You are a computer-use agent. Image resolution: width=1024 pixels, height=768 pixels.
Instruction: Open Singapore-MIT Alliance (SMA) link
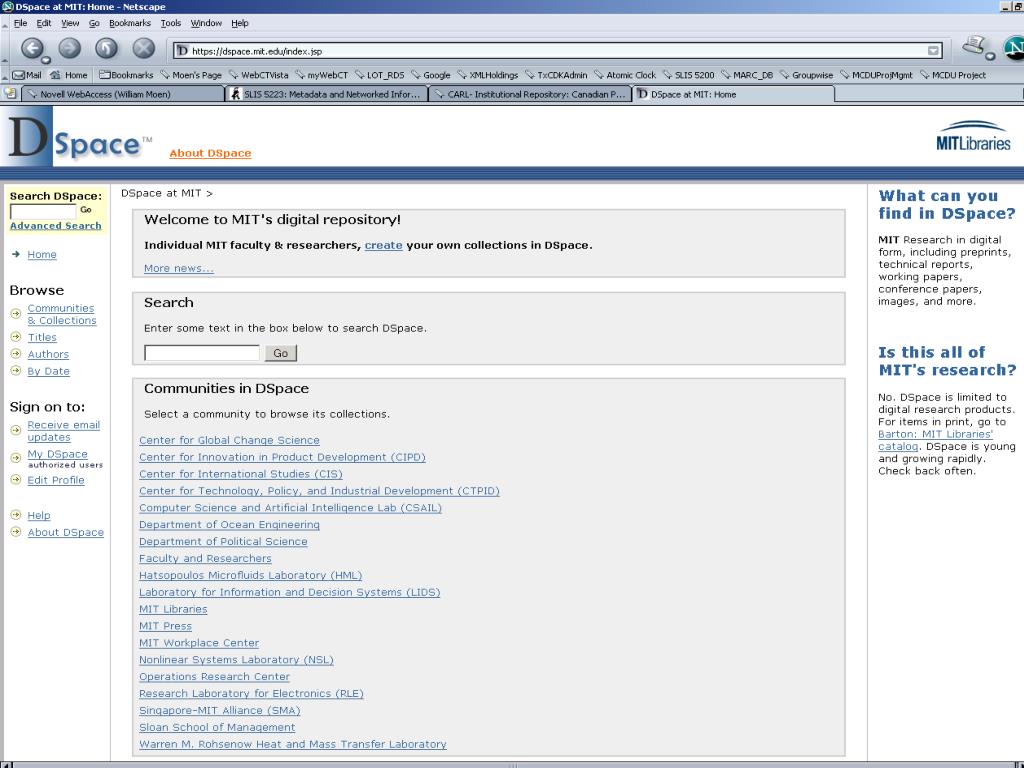tap(219, 711)
